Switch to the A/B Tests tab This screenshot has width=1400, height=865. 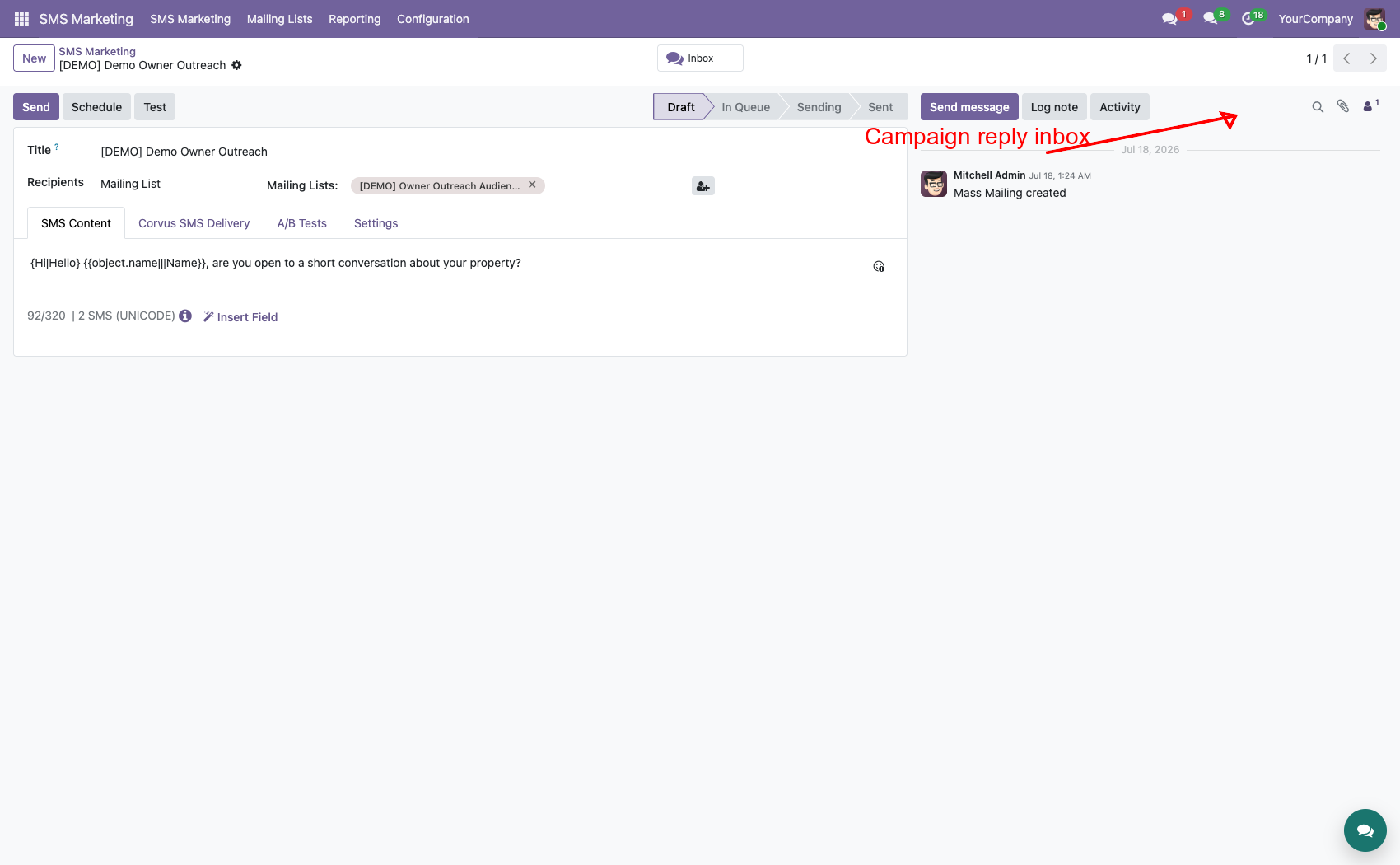301,223
